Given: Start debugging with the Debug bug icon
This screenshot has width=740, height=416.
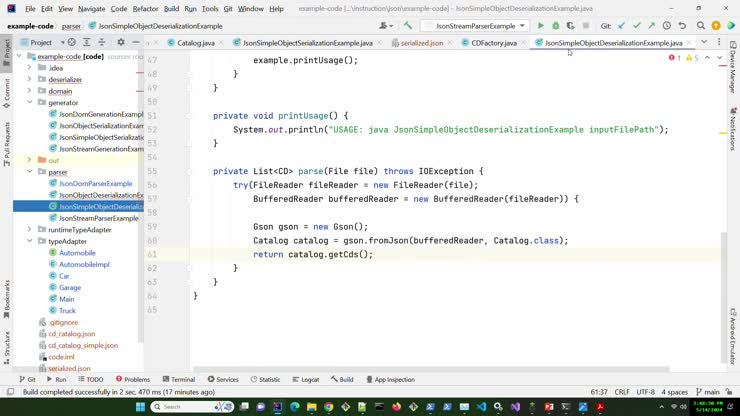Looking at the screenshot, I should click(556, 25).
